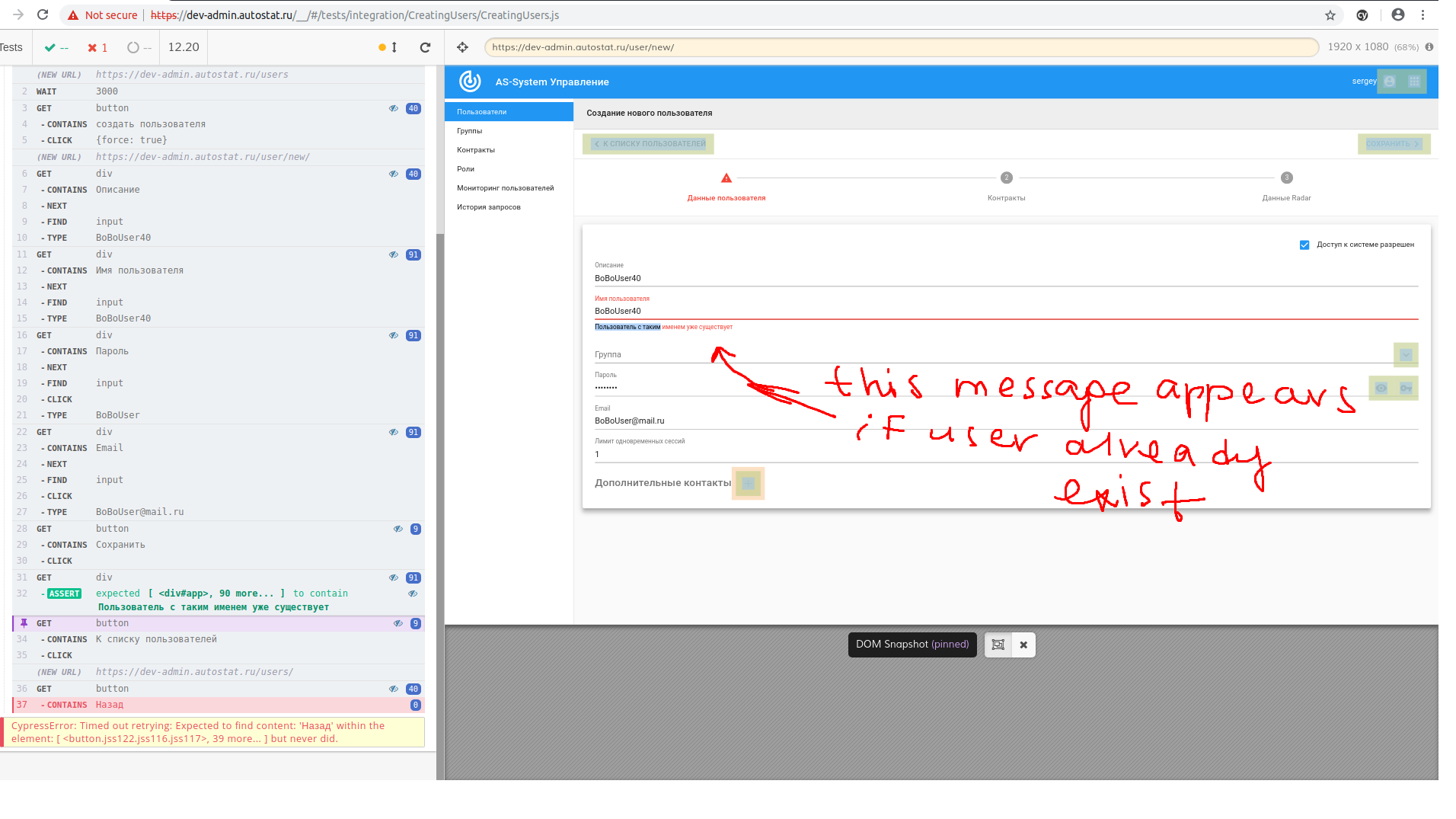Open the Группа dropdown arrow
This screenshot has width=1456, height=819.
[x=1406, y=355]
